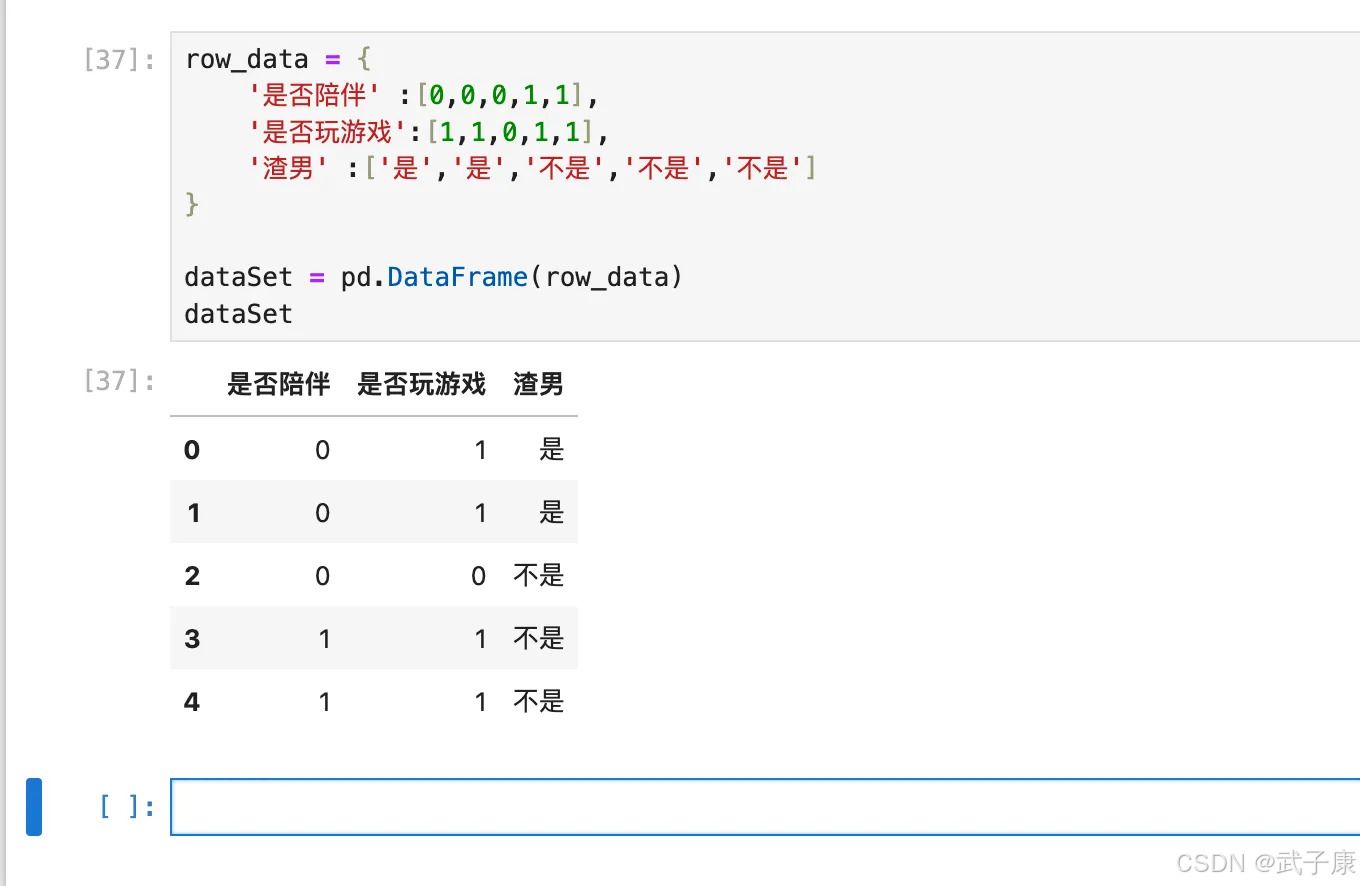The height and width of the screenshot is (886, 1360).
Task: Click row index 1 in the DataFrame
Action: tap(193, 513)
